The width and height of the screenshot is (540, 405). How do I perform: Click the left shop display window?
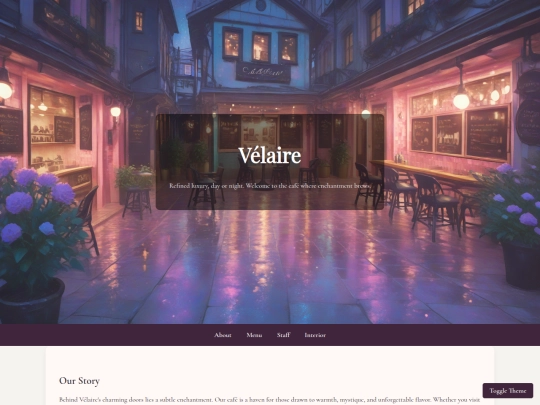point(52,127)
